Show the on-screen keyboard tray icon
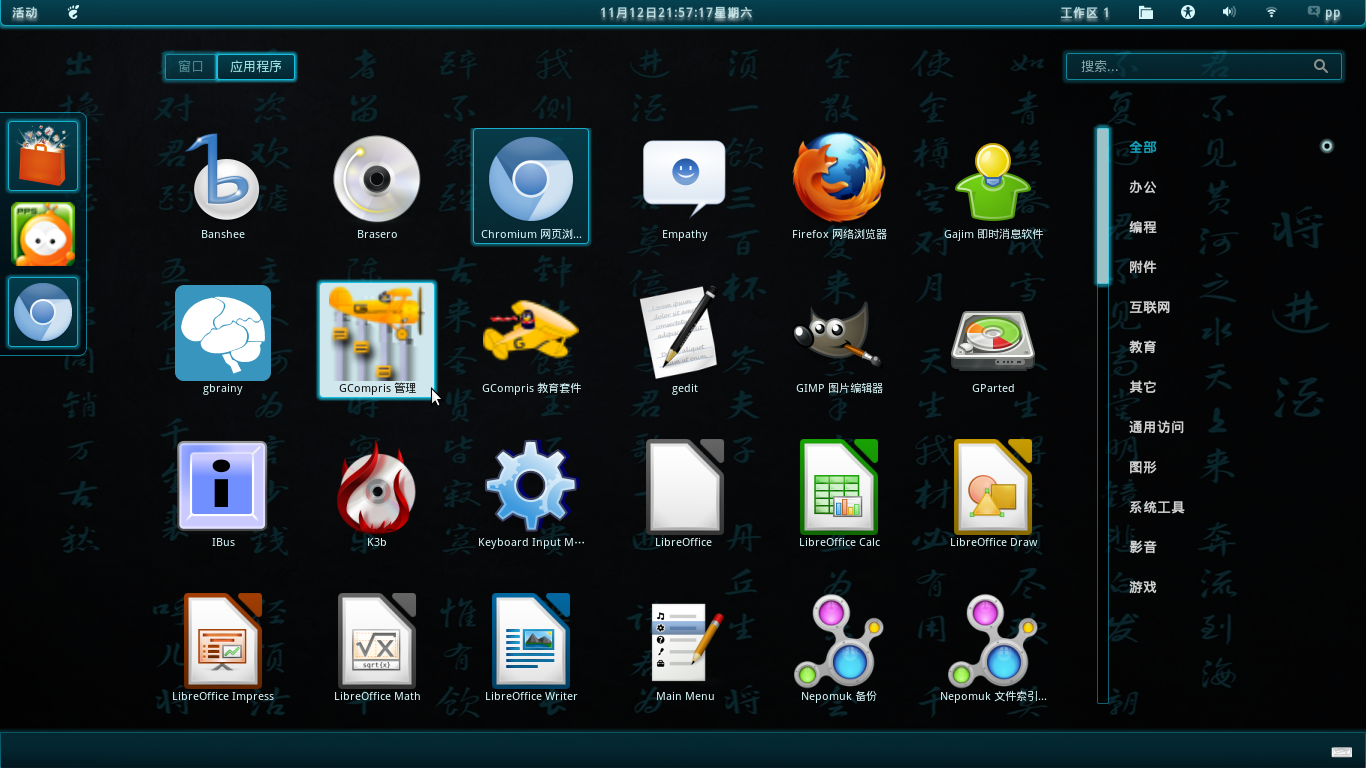Screen dimensions: 1366x768 coord(1341,752)
